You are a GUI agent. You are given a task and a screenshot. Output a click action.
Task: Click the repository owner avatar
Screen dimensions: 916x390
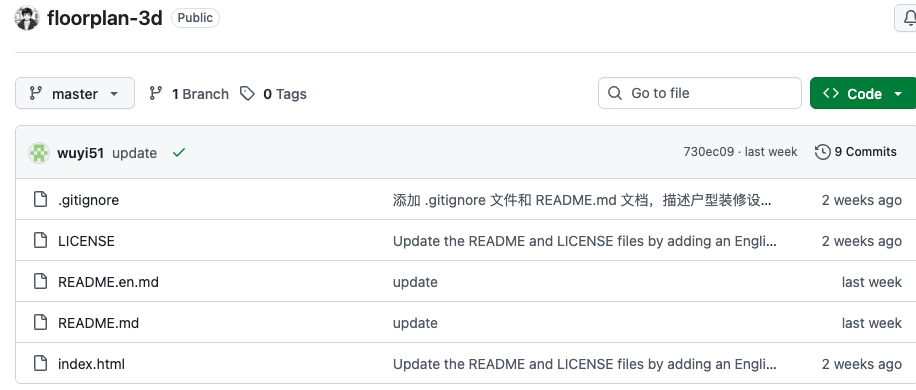27,18
